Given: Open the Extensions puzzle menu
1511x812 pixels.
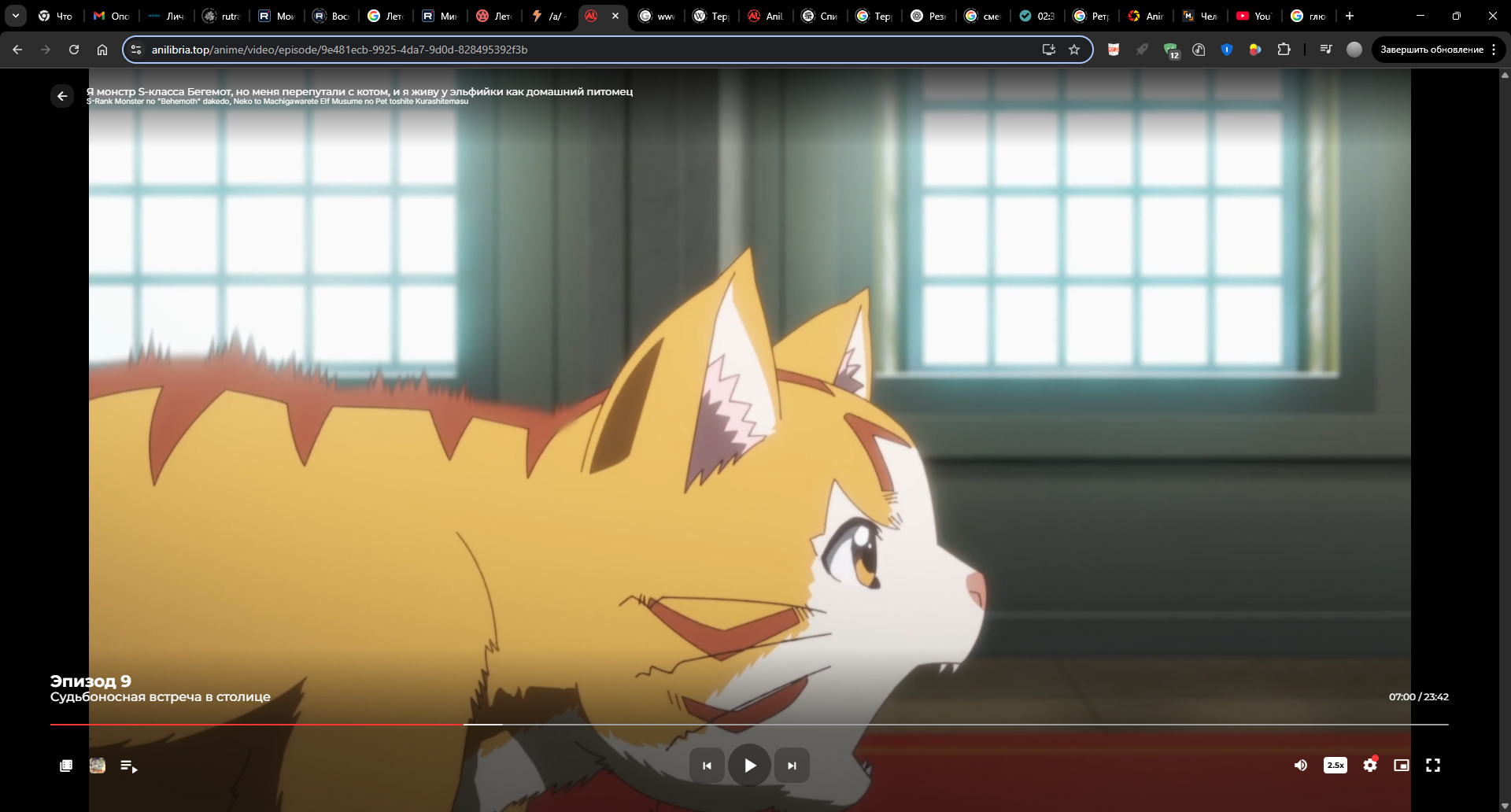Looking at the screenshot, I should [1284, 50].
